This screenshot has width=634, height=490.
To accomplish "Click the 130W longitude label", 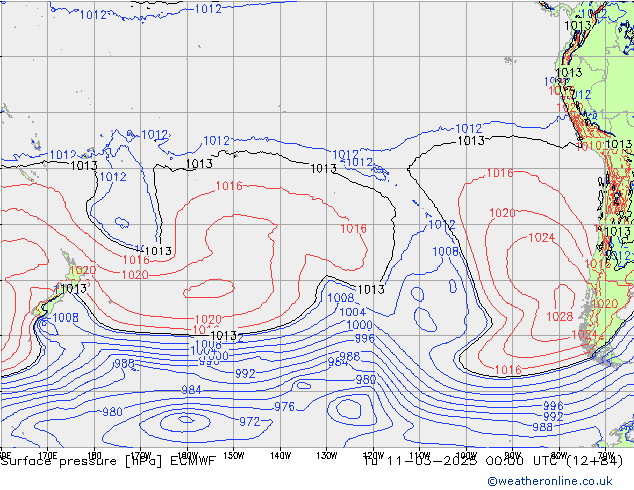I will tap(327, 455).
